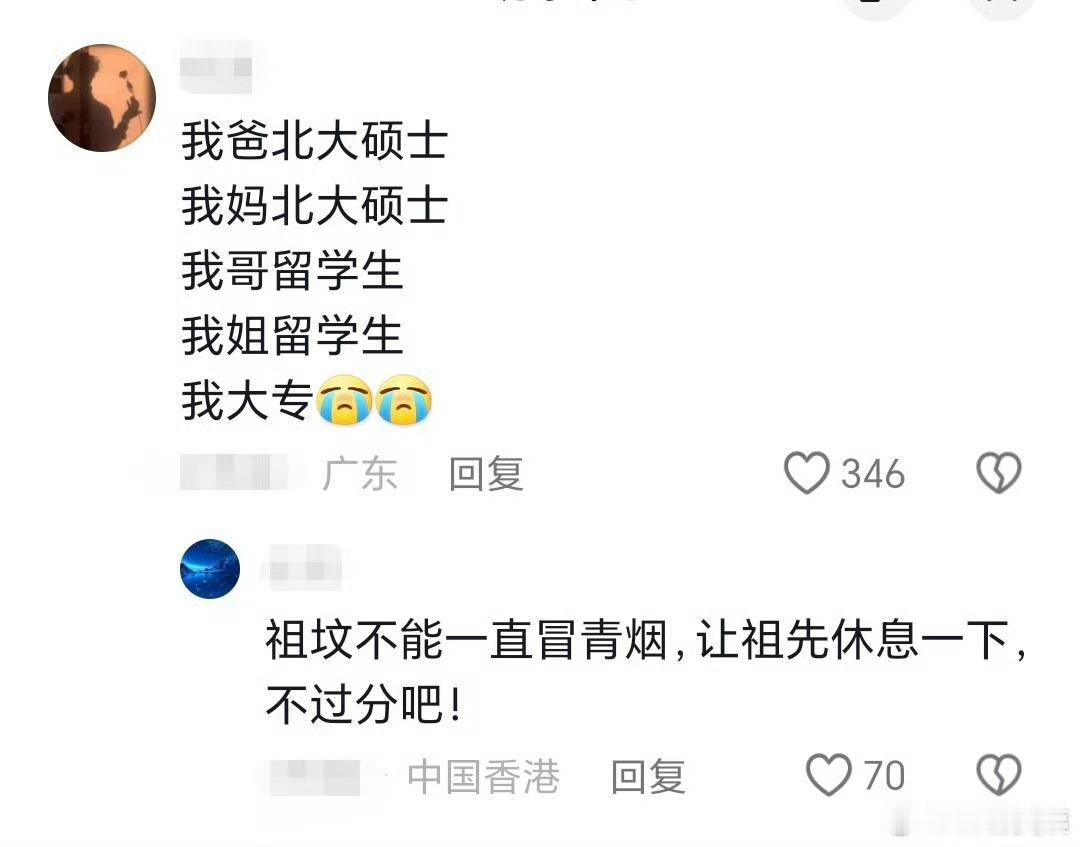Screen dimensions: 1080x847
Task: Like the comment with 346 likes
Action: [x=807, y=472]
